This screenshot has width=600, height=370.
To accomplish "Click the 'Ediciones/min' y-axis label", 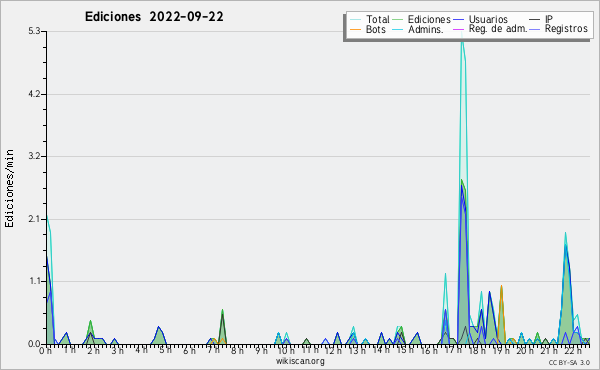I will (9, 188).
